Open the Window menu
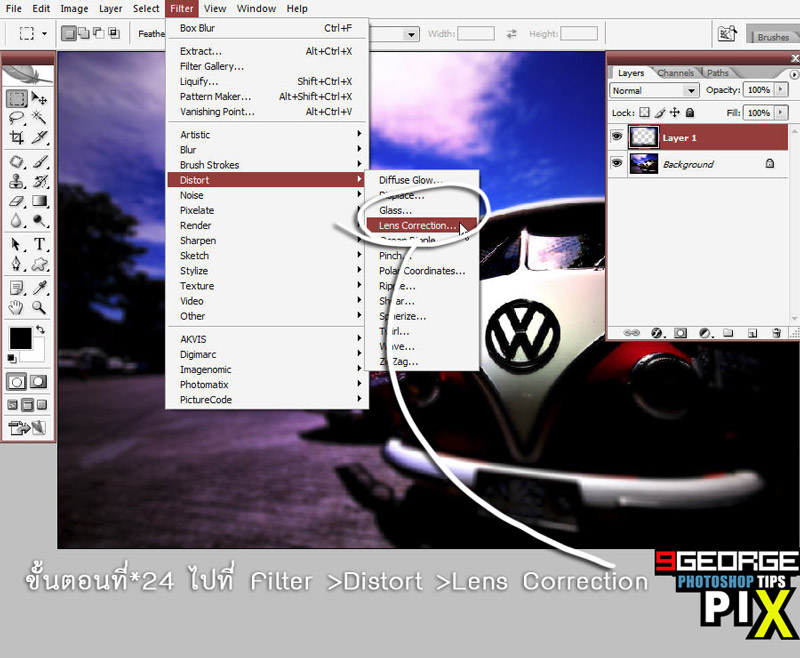Screen dimensions: 800x658 pos(256,9)
